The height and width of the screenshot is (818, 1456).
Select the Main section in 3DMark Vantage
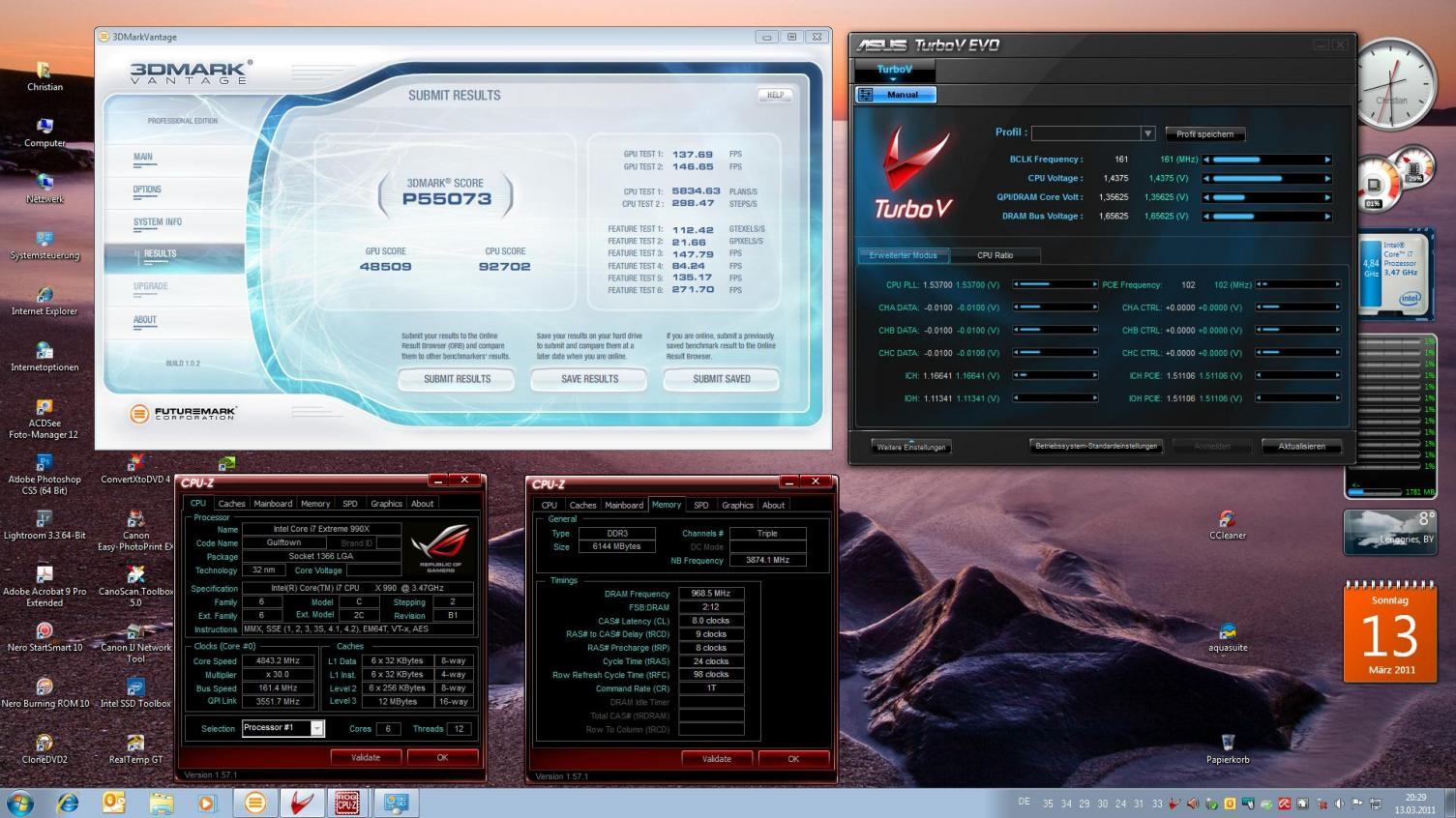point(143,157)
